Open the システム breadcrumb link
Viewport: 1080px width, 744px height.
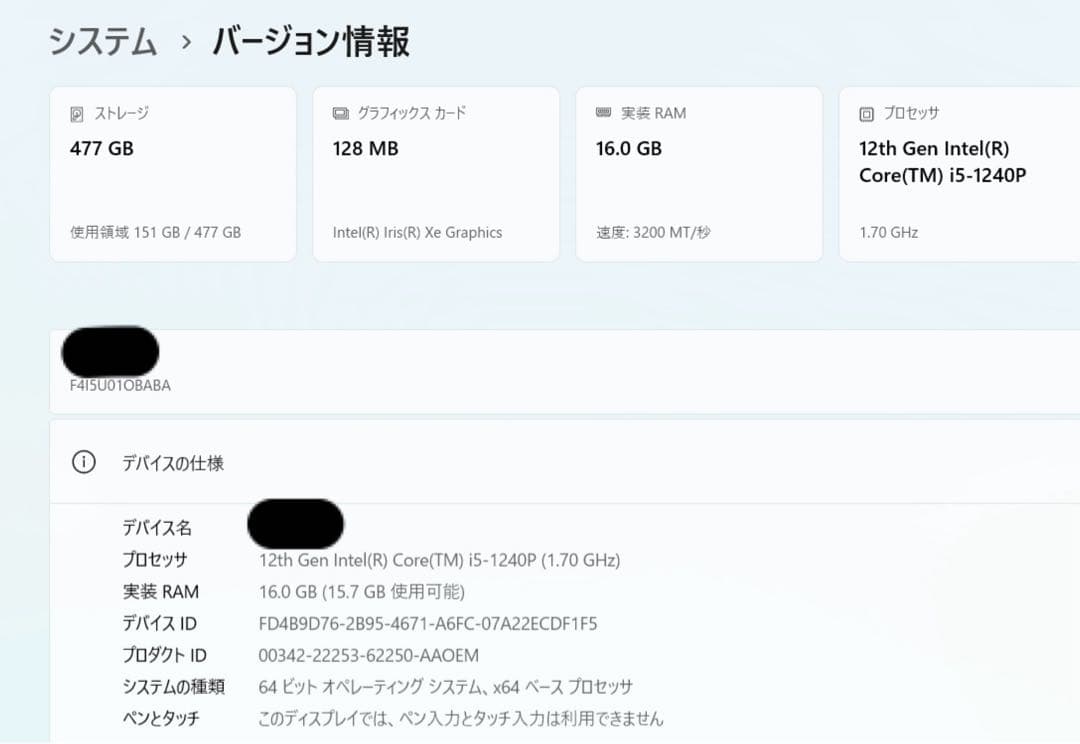102,41
